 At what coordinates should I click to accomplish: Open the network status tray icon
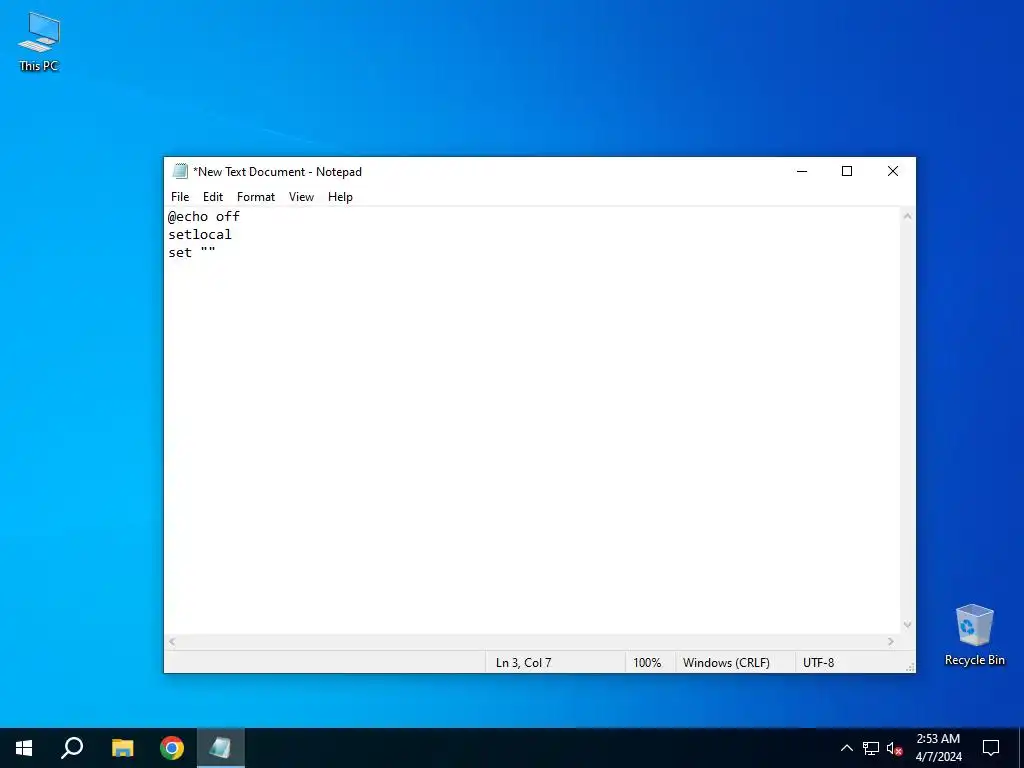pos(871,748)
